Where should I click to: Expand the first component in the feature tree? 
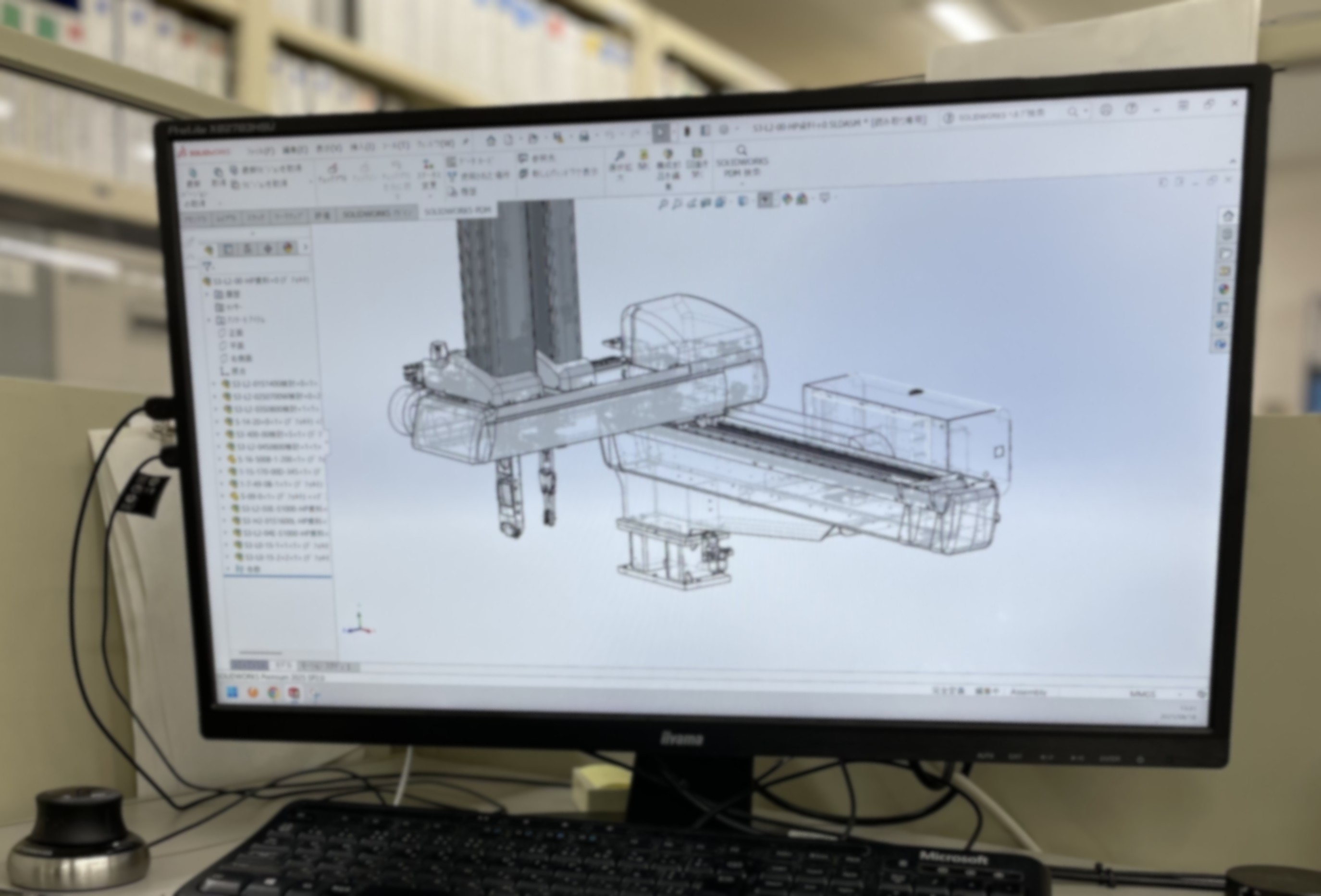(x=215, y=383)
